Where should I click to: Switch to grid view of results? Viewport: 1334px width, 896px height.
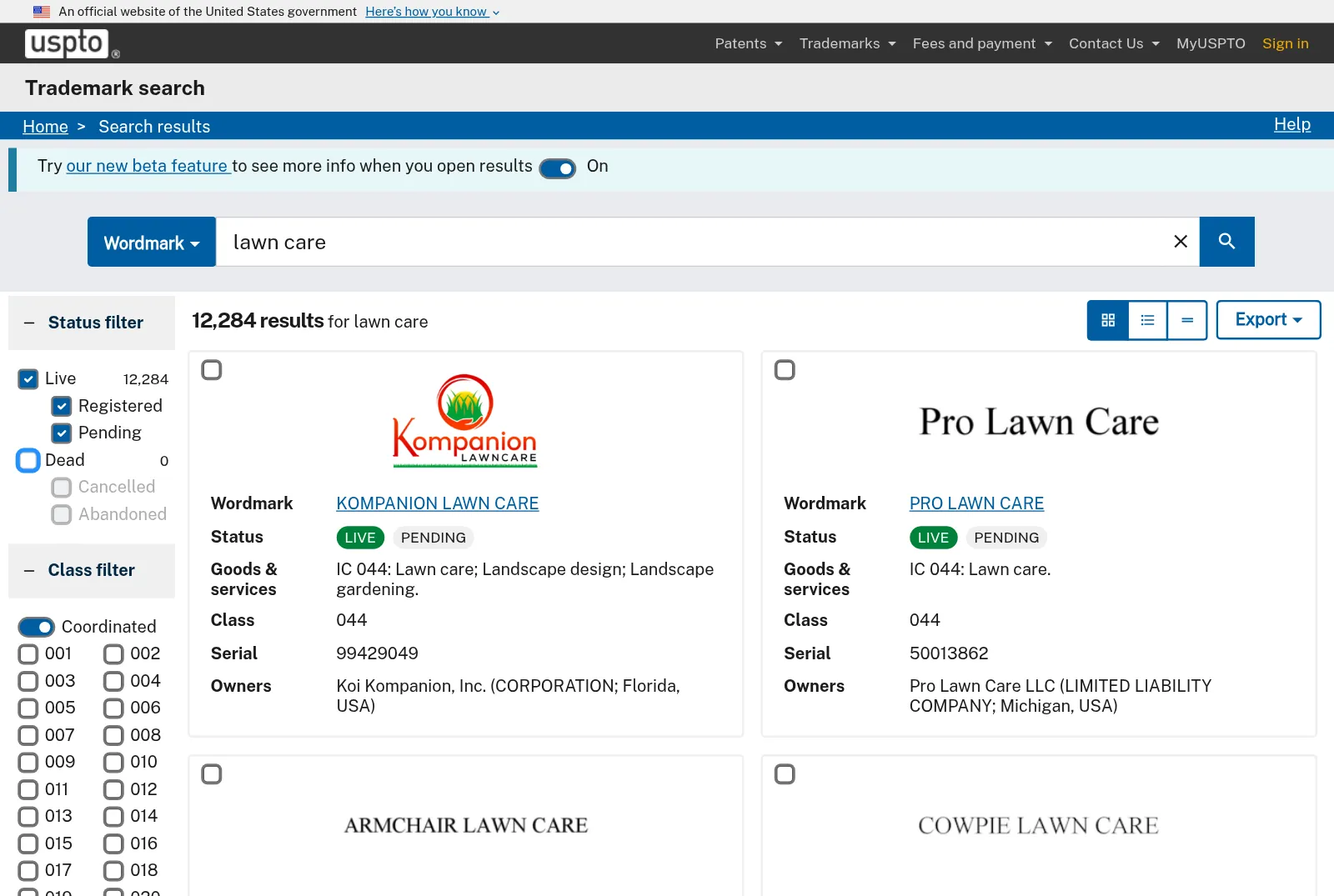point(1108,320)
